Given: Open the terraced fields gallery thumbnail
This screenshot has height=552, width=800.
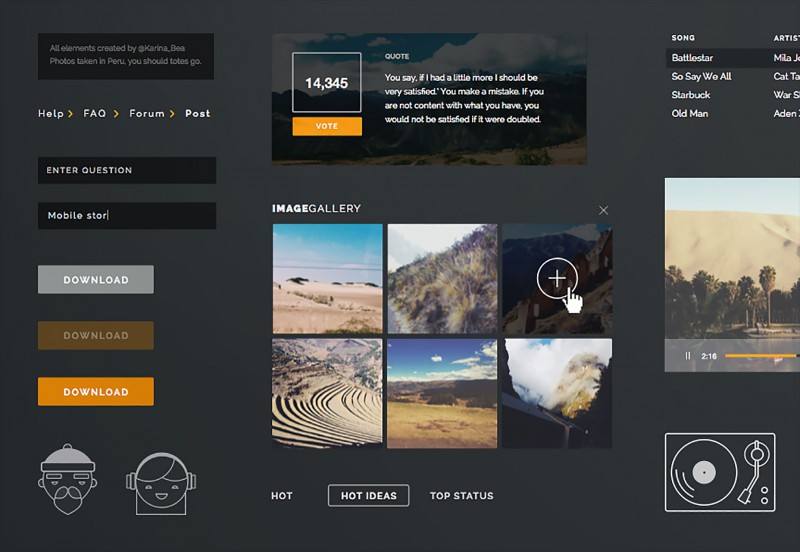Looking at the screenshot, I should (327, 393).
